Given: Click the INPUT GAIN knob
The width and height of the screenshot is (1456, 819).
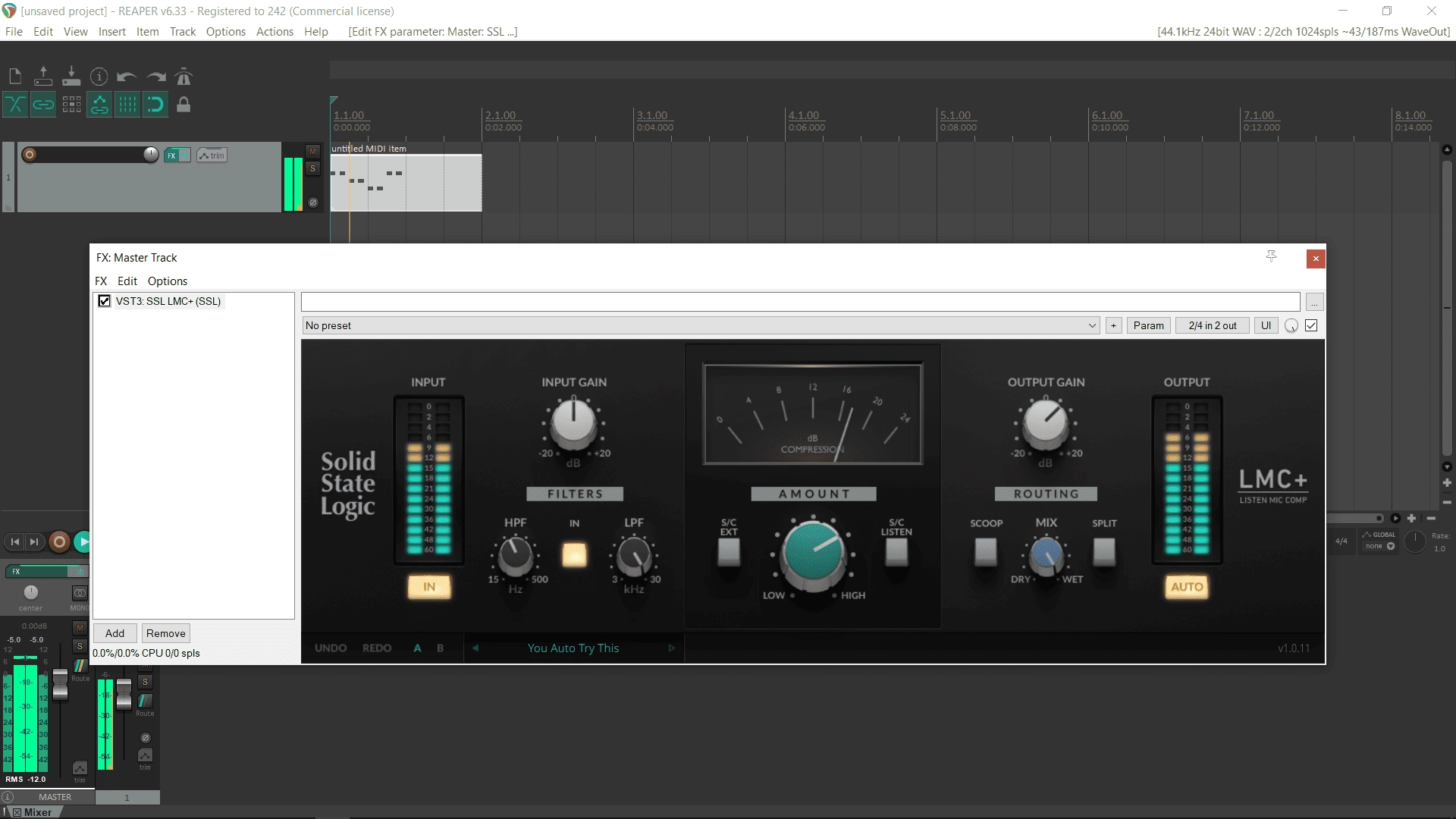Looking at the screenshot, I should coord(573,422).
